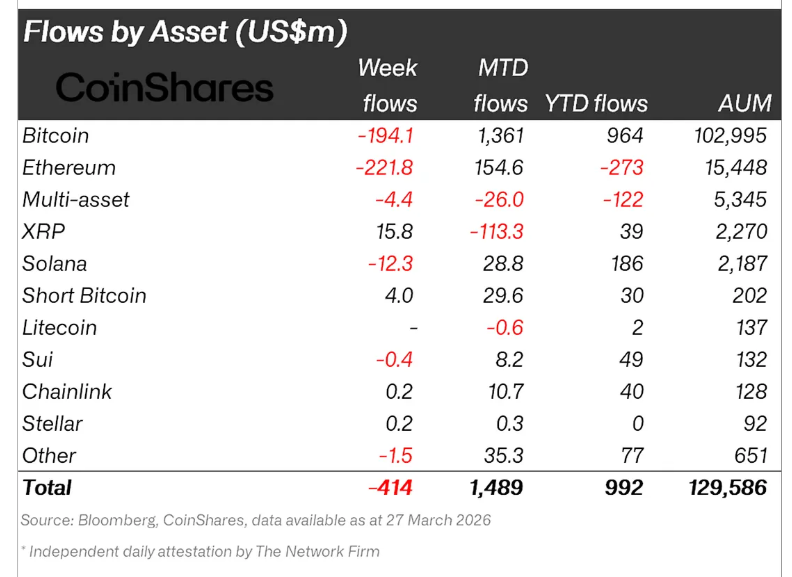
Task: Select the Solana row label
Action: point(55,264)
